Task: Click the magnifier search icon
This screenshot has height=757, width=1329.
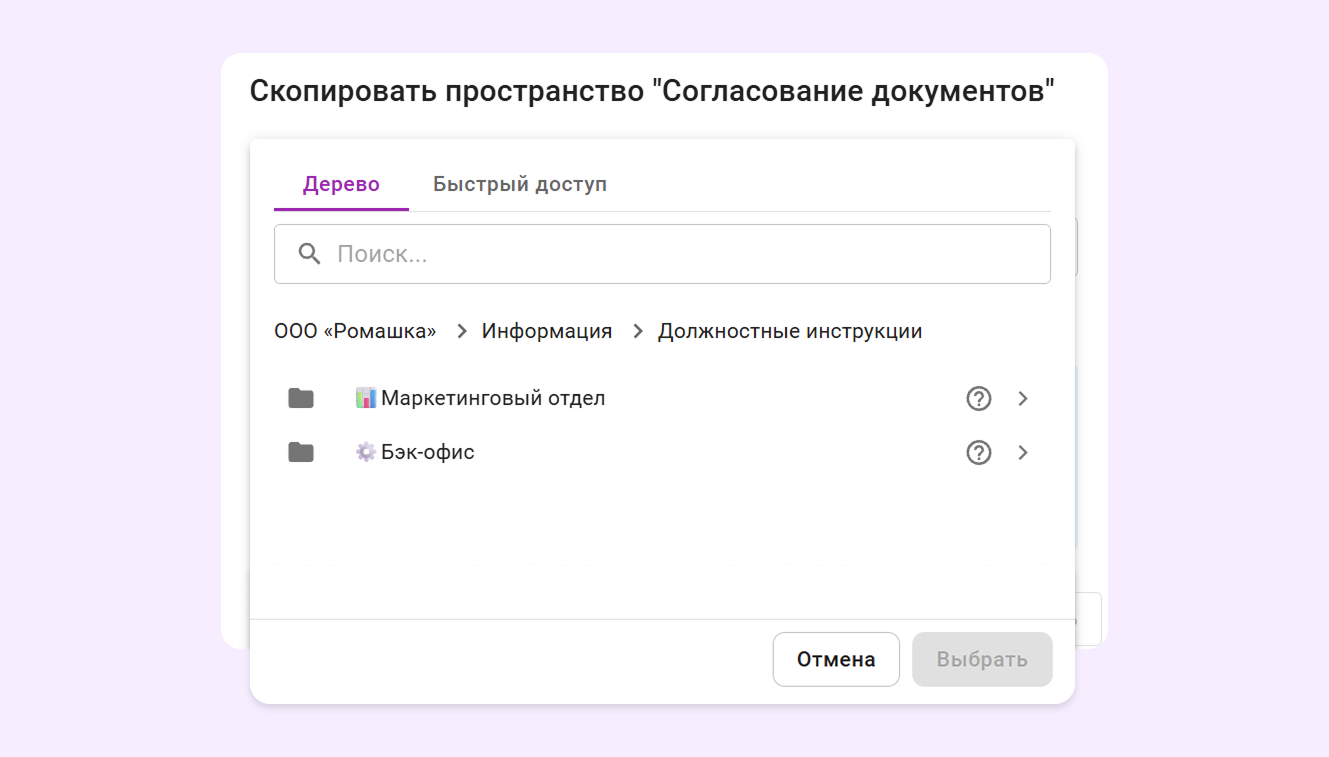Action: [310, 254]
